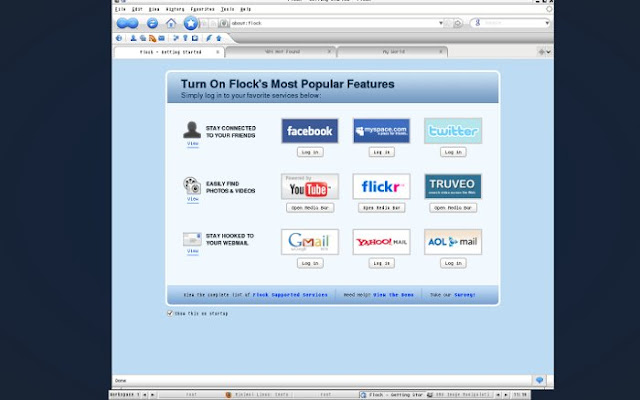Open the Media Bar toolbar icon
This screenshot has width=640, height=400.
tap(143, 38)
